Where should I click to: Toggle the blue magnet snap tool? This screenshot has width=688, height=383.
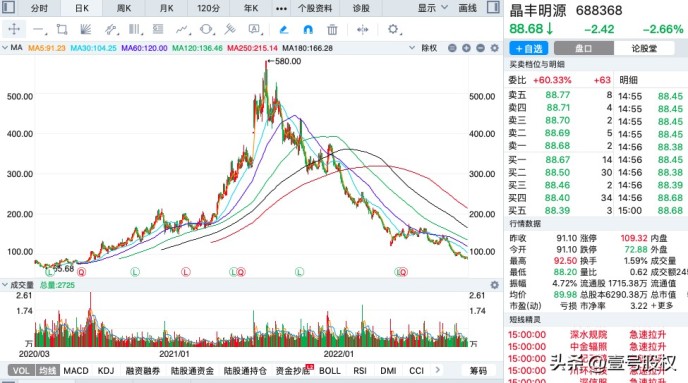[308, 29]
